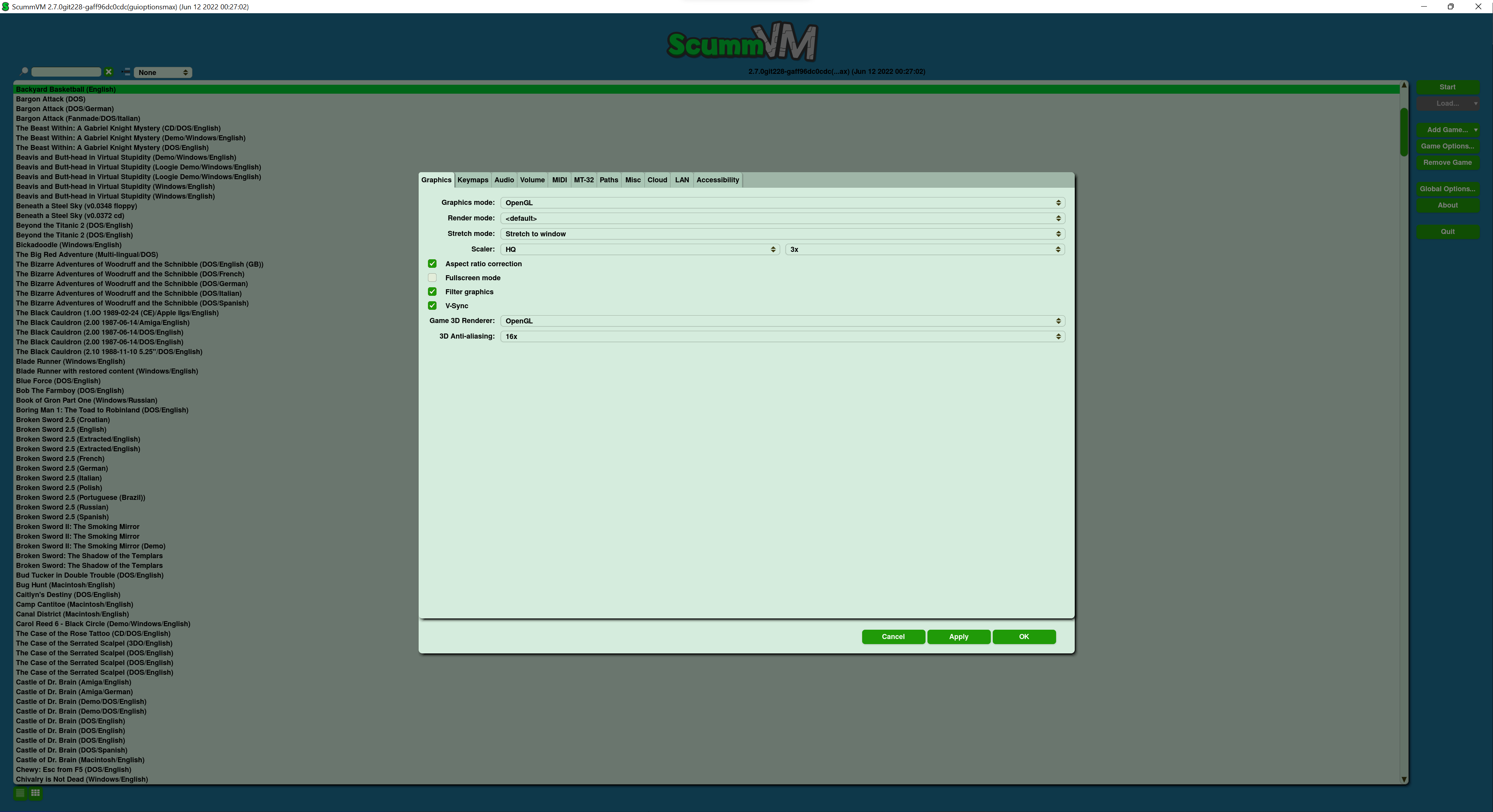Enable Aspect ratio correction checkbox
Image resolution: width=1493 pixels, height=812 pixels.
tap(432, 264)
